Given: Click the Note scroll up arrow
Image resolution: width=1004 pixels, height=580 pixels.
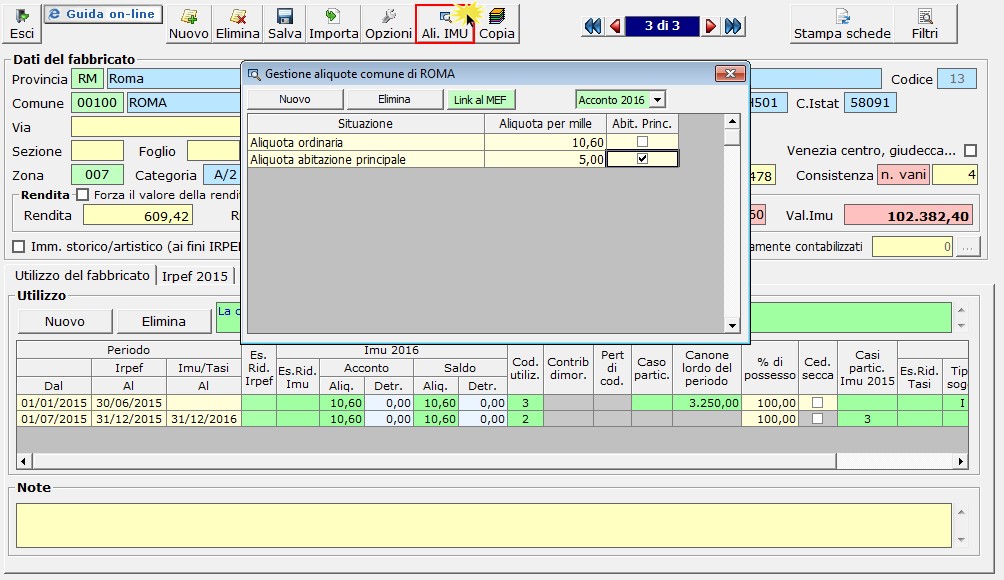Looking at the screenshot, I should click(x=961, y=512).
